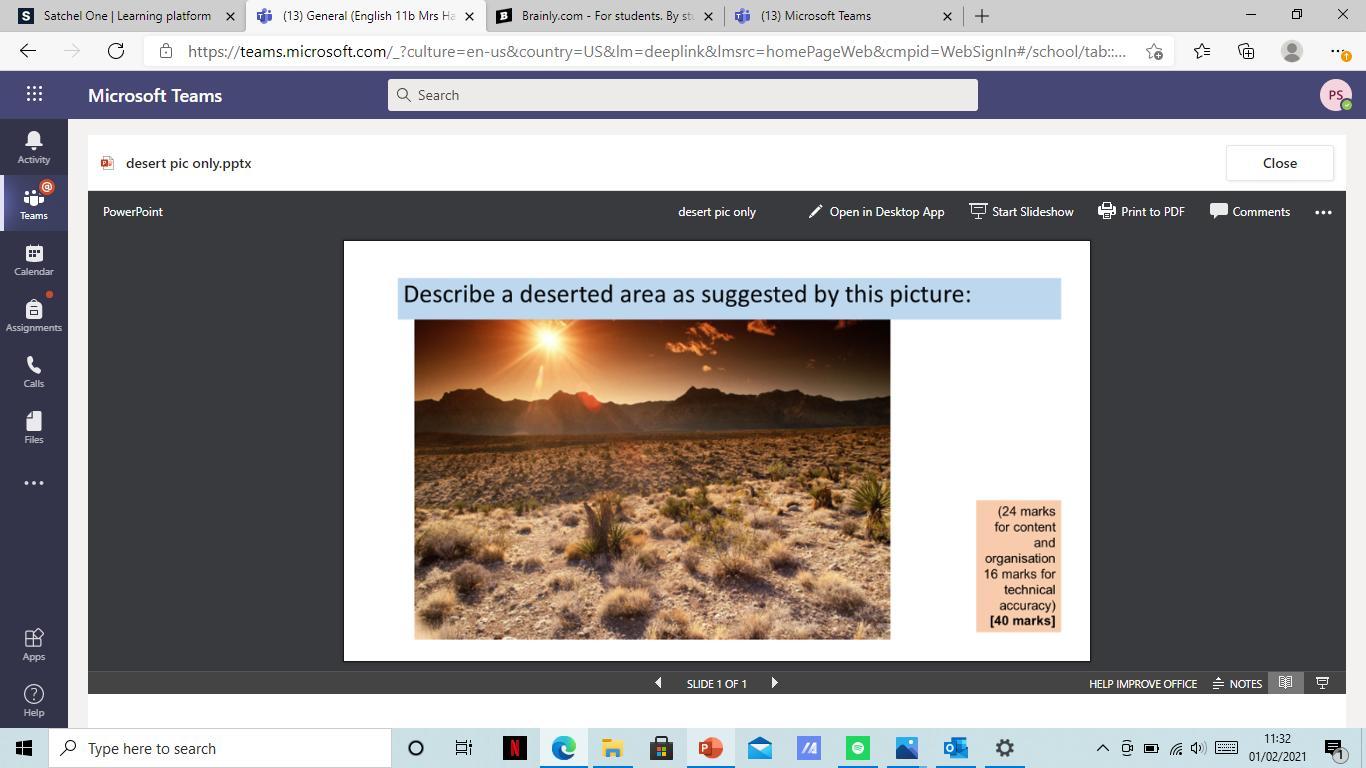
Task: Open browser Collections
Action: point(1246,51)
